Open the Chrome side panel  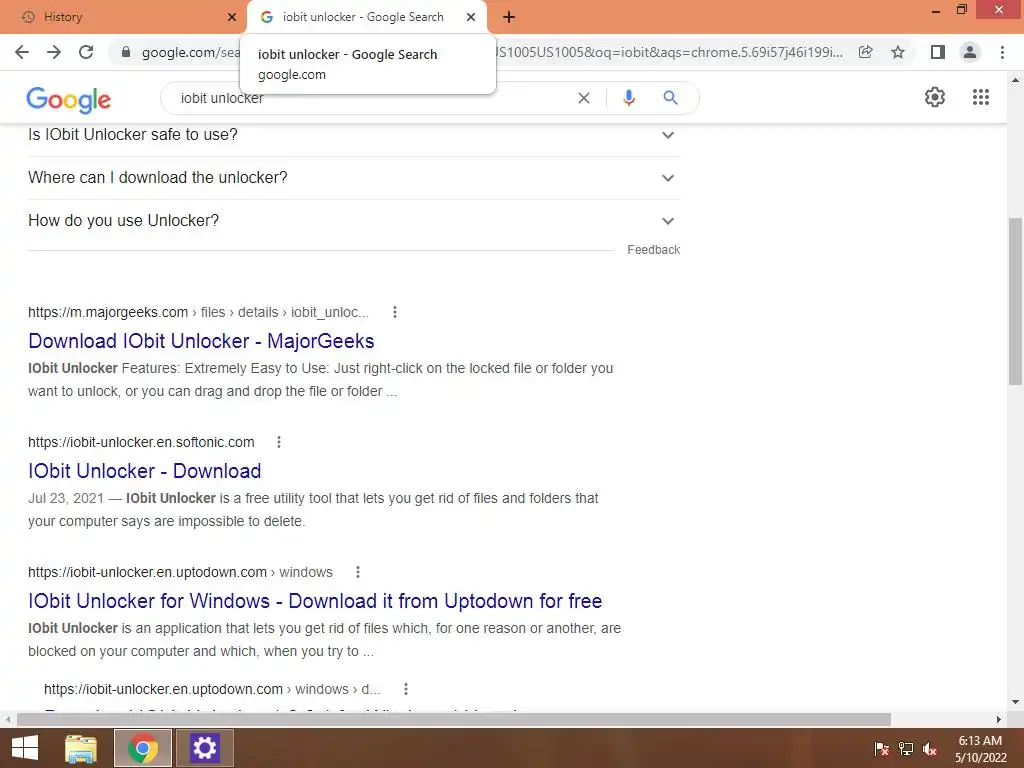938,52
